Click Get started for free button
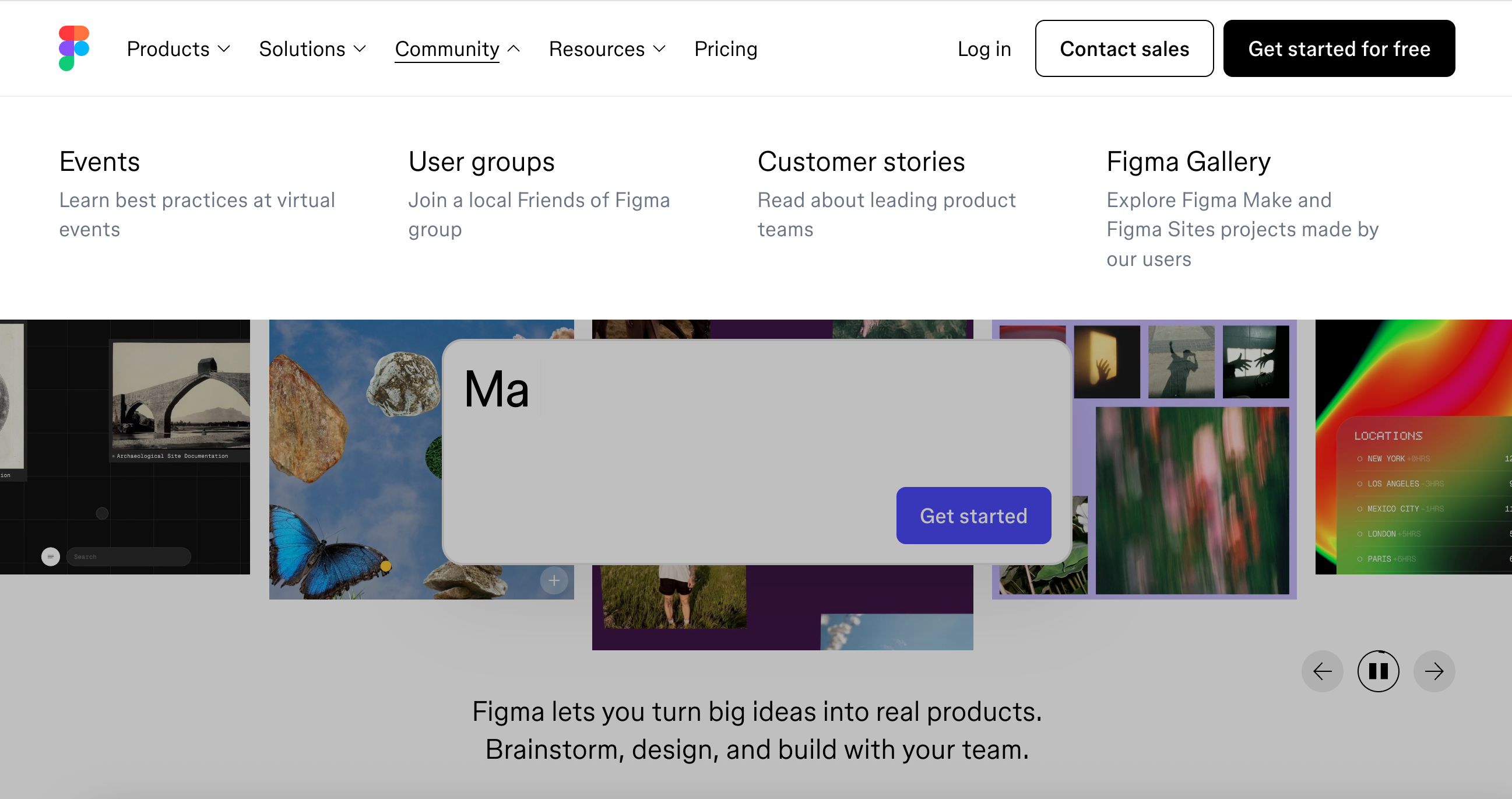Screen dimensions: 1512x799 pos(1339,49)
